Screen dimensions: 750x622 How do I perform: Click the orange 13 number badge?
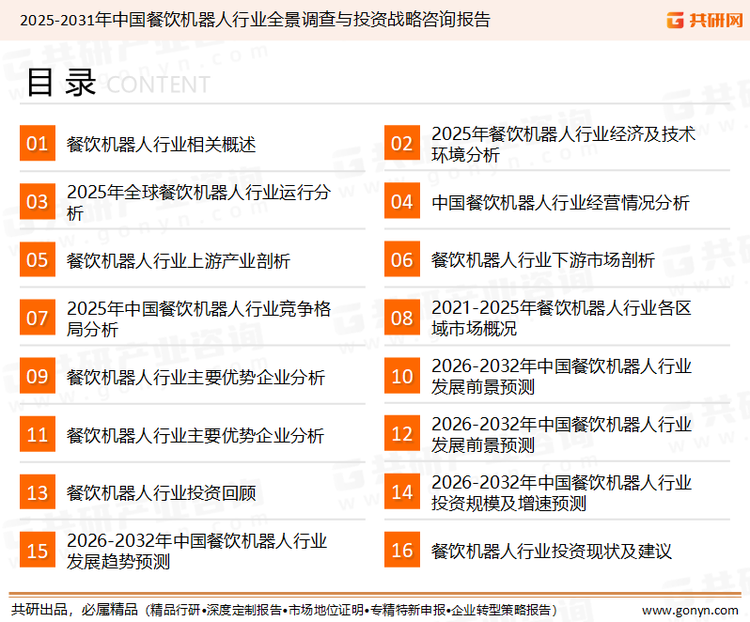[37, 493]
